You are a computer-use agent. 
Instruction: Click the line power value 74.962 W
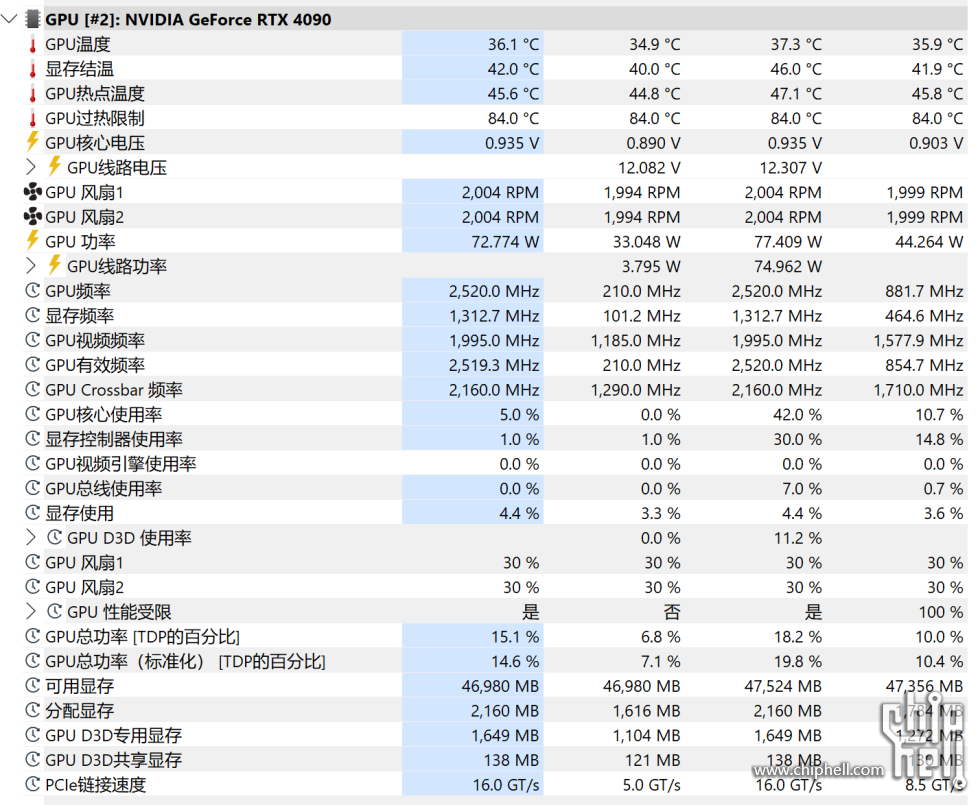point(788,267)
